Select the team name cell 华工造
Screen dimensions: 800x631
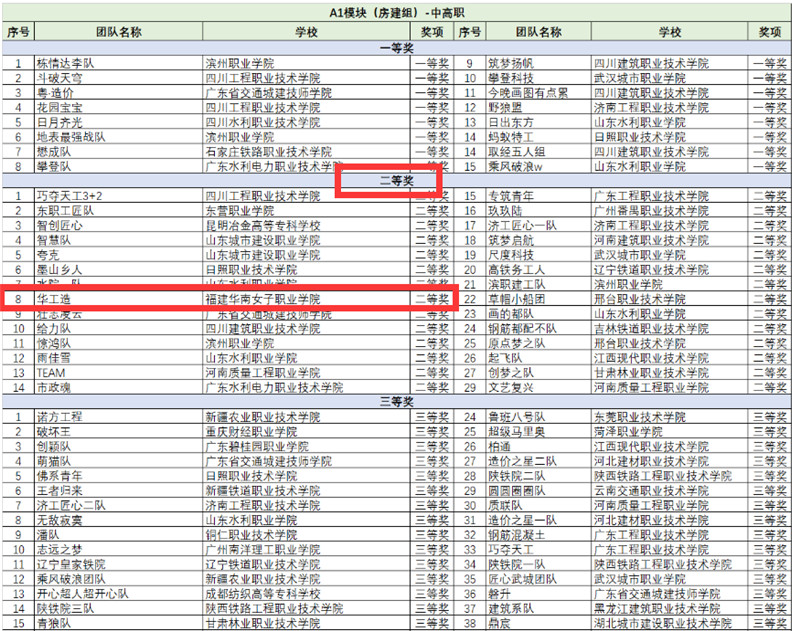[x=55, y=299]
